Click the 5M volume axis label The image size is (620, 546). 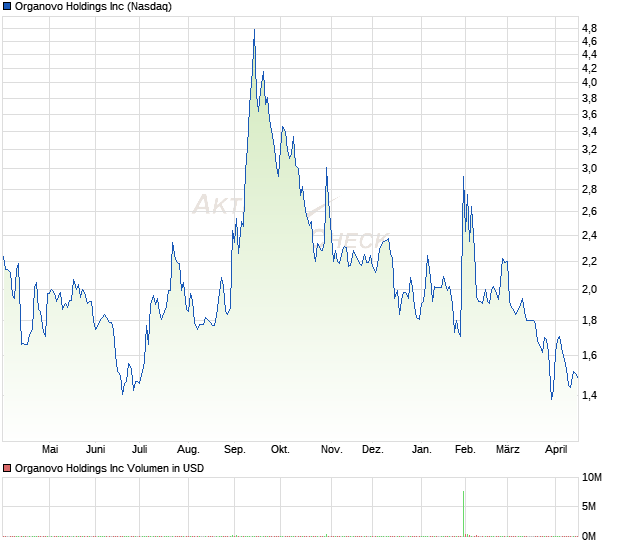tap(589, 506)
